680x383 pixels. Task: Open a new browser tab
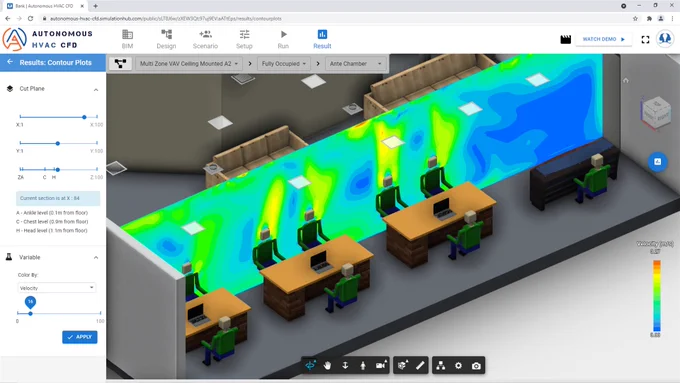tap(95, 6)
